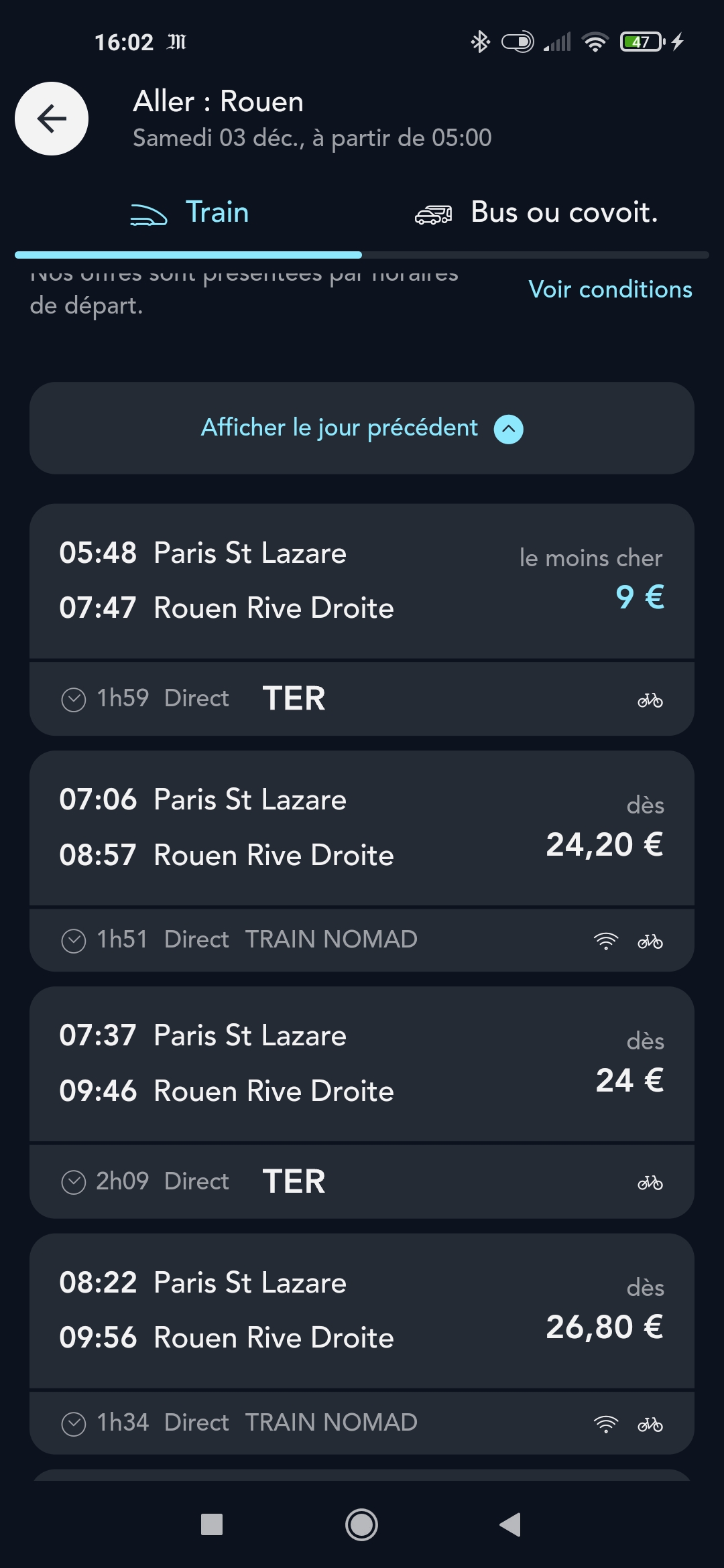This screenshot has width=724, height=1568.
Task: Tap the Android home circle button
Action: (361, 1525)
